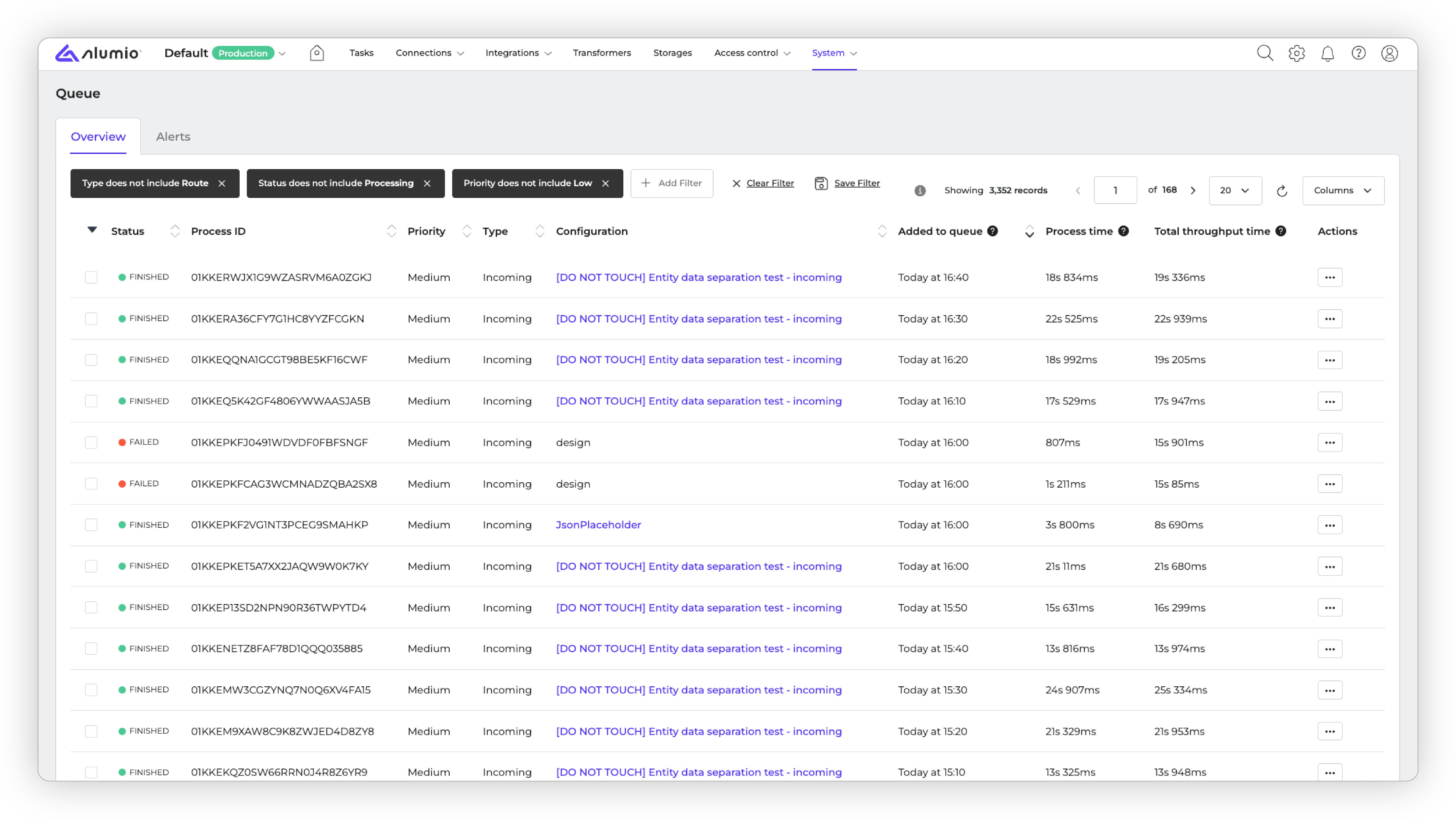Image resolution: width=1456 pixels, height=819 pixels.
Task: Switch to the Alerts tab
Action: [173, 137]
